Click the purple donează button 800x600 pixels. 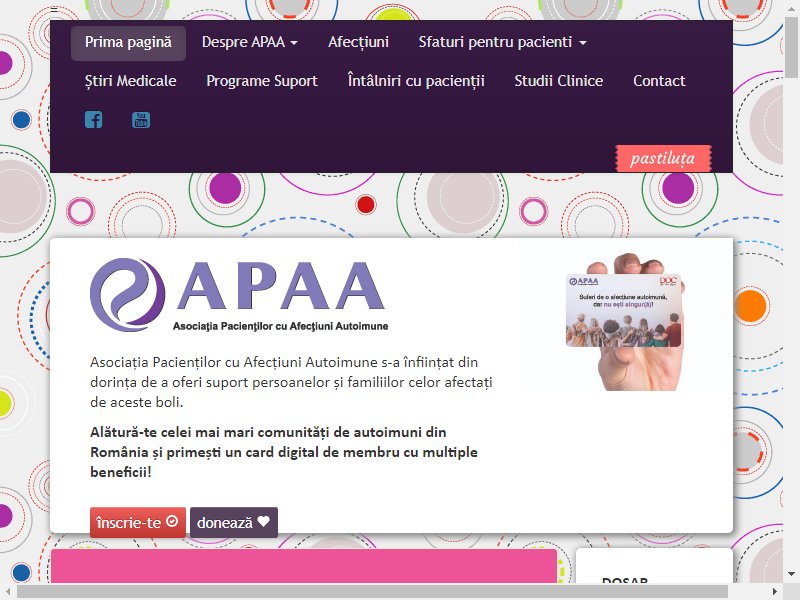click(234, 522)
